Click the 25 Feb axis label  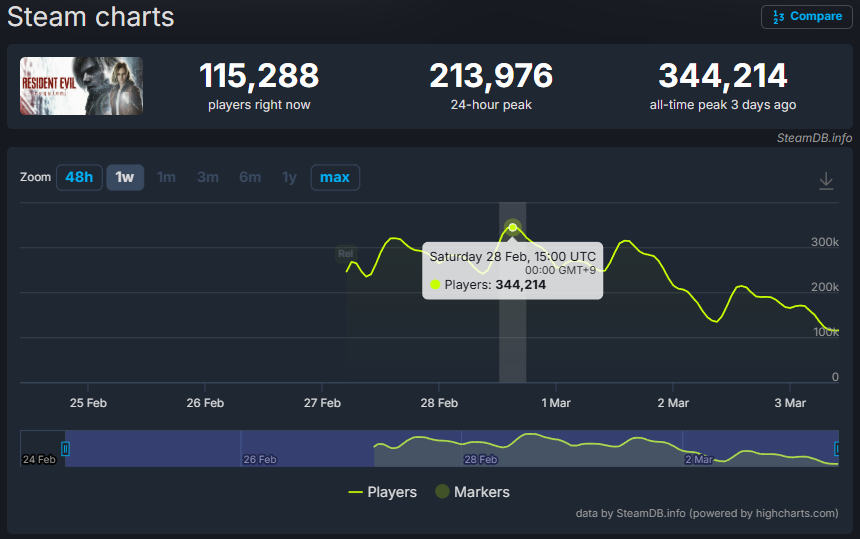click(x=88, y=403)
